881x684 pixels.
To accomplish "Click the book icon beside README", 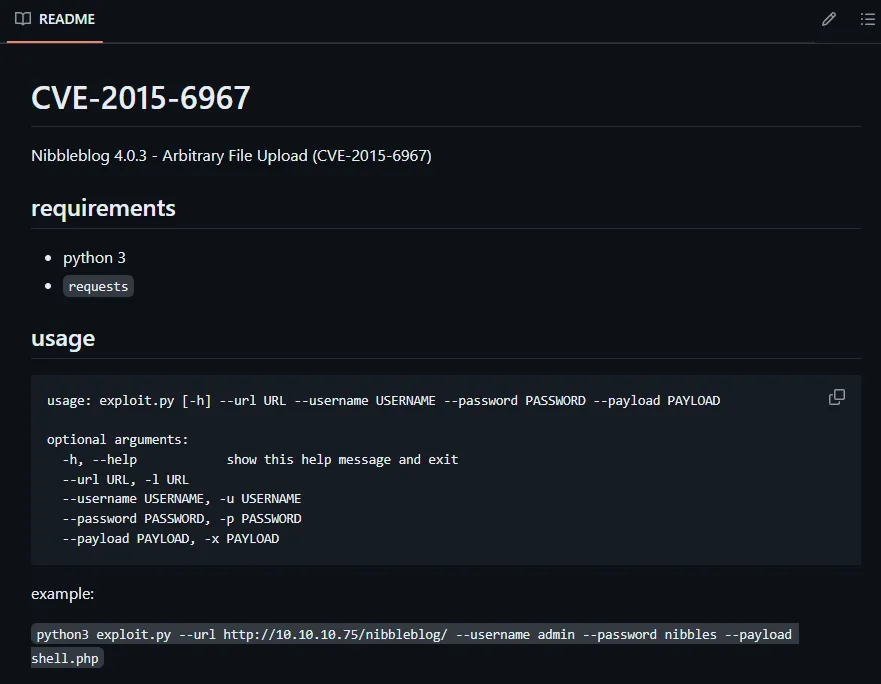I will pos(23,19).
